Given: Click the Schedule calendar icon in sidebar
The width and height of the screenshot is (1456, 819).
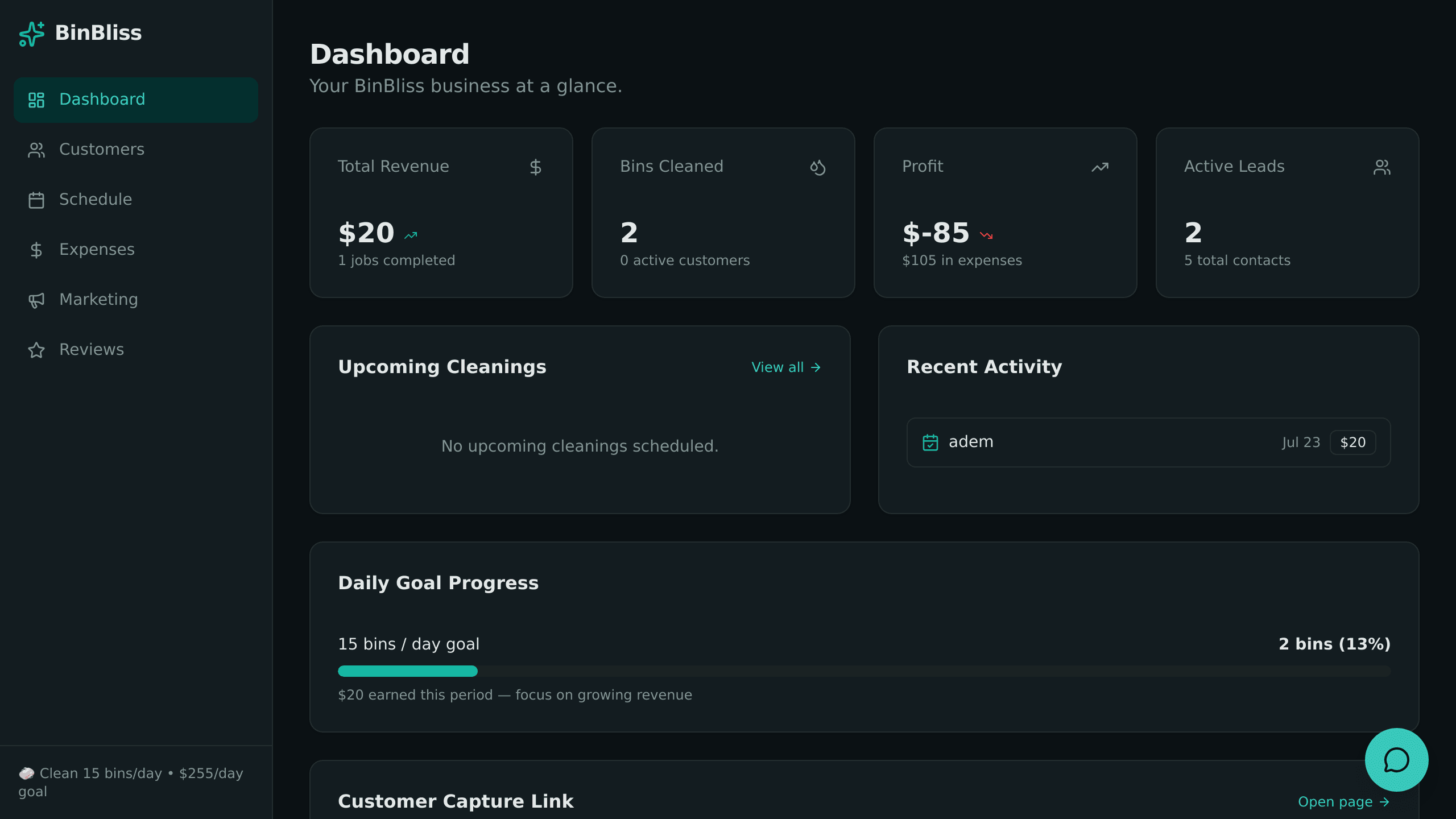Looking at the screenshot, I should (x=36, y=200).
